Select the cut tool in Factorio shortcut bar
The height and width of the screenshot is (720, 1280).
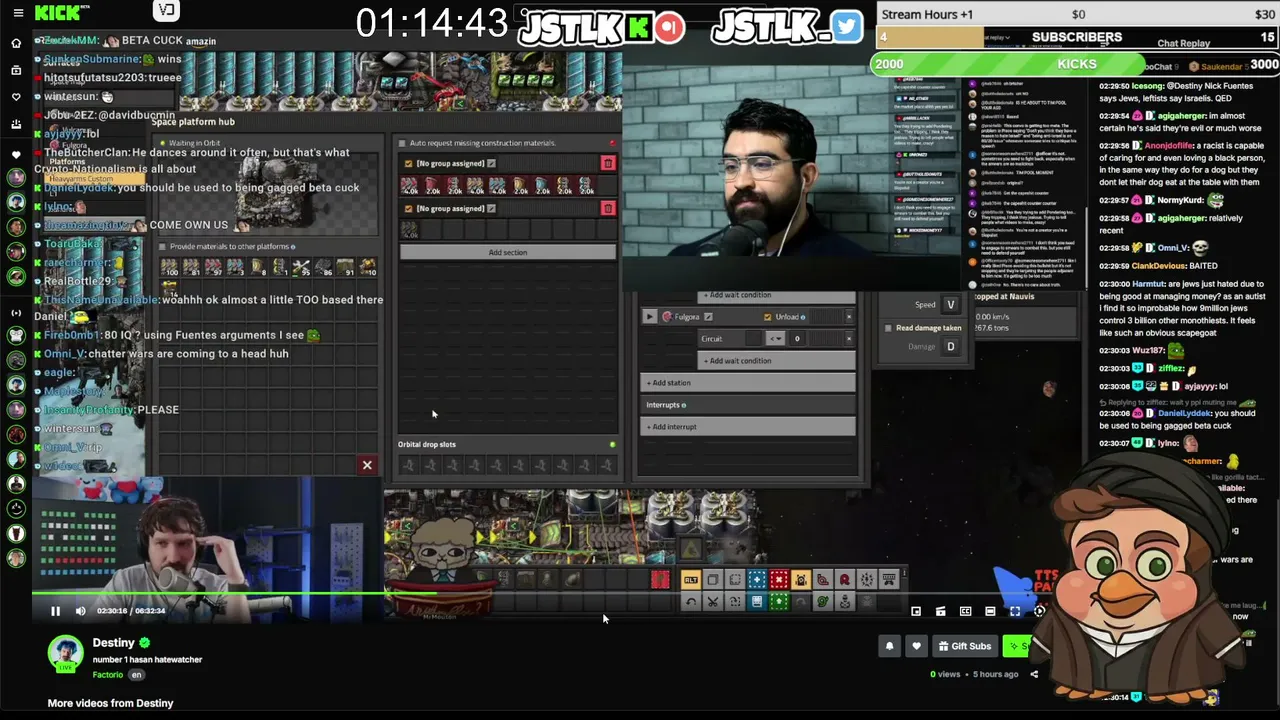pos(713,601)
